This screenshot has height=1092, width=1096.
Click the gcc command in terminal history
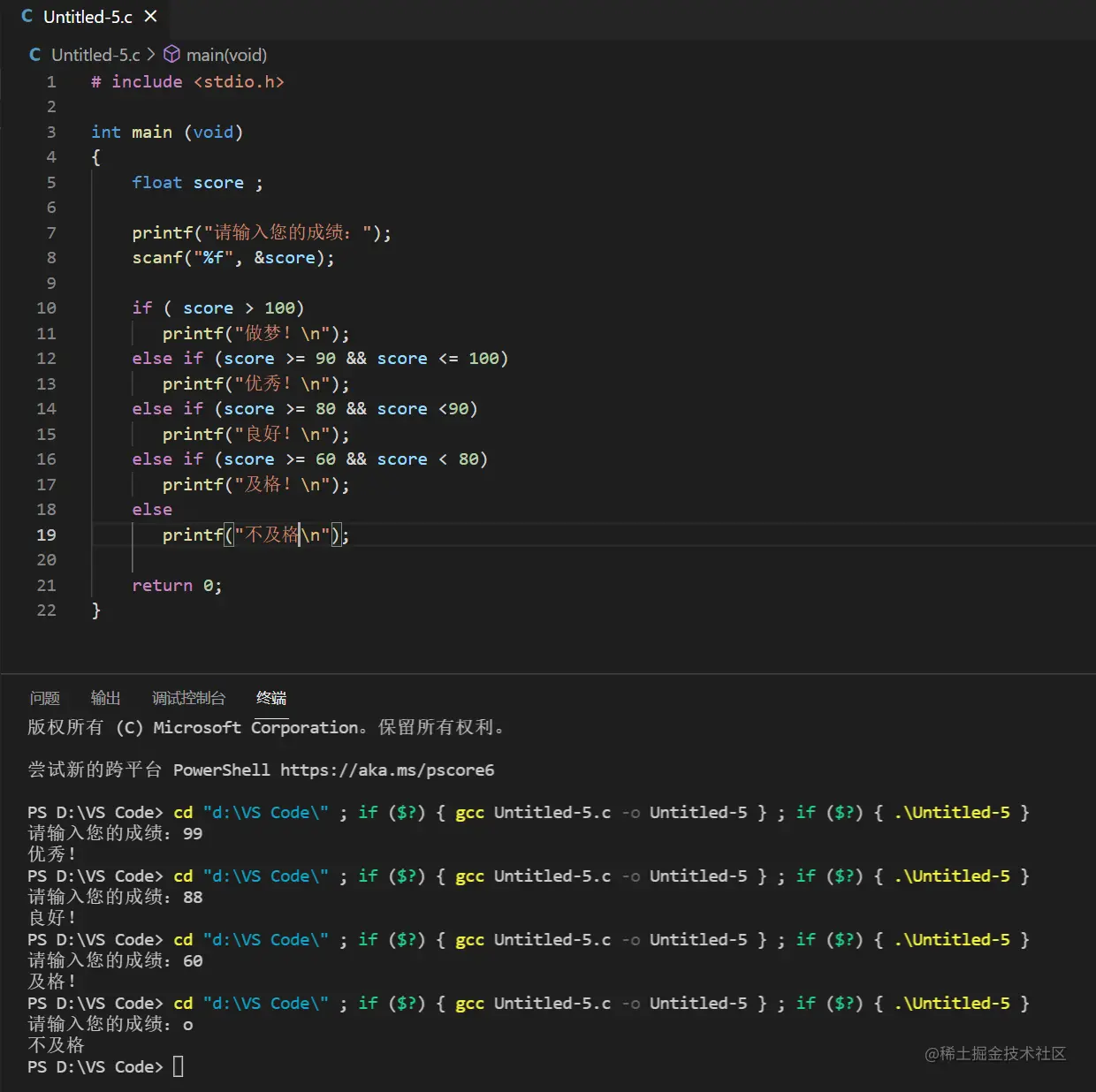click(x=469, y=812)
